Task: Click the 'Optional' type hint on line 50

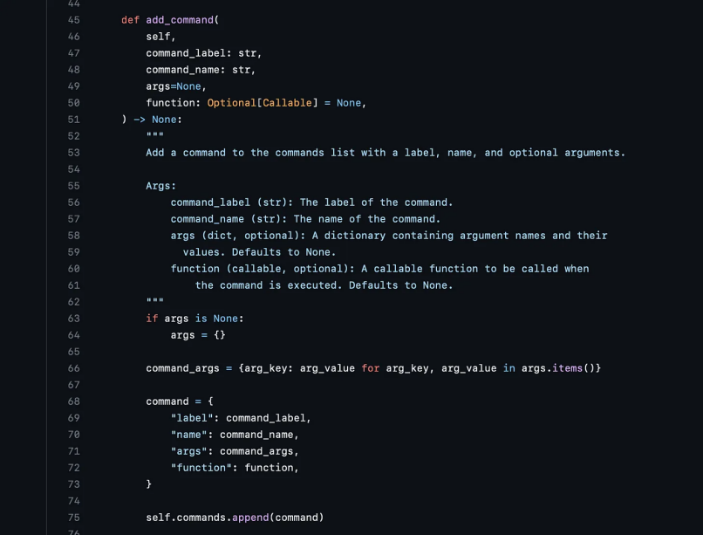Action: point(231,103)
